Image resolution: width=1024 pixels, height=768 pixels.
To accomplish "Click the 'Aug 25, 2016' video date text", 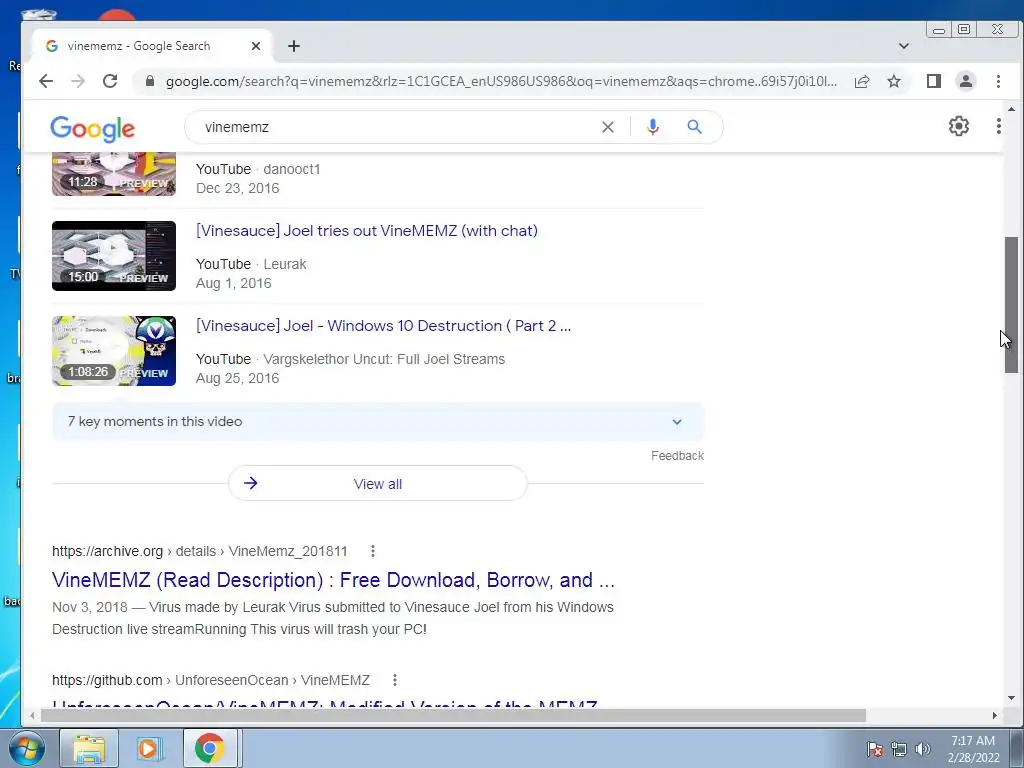I will [x=237, y=378].
